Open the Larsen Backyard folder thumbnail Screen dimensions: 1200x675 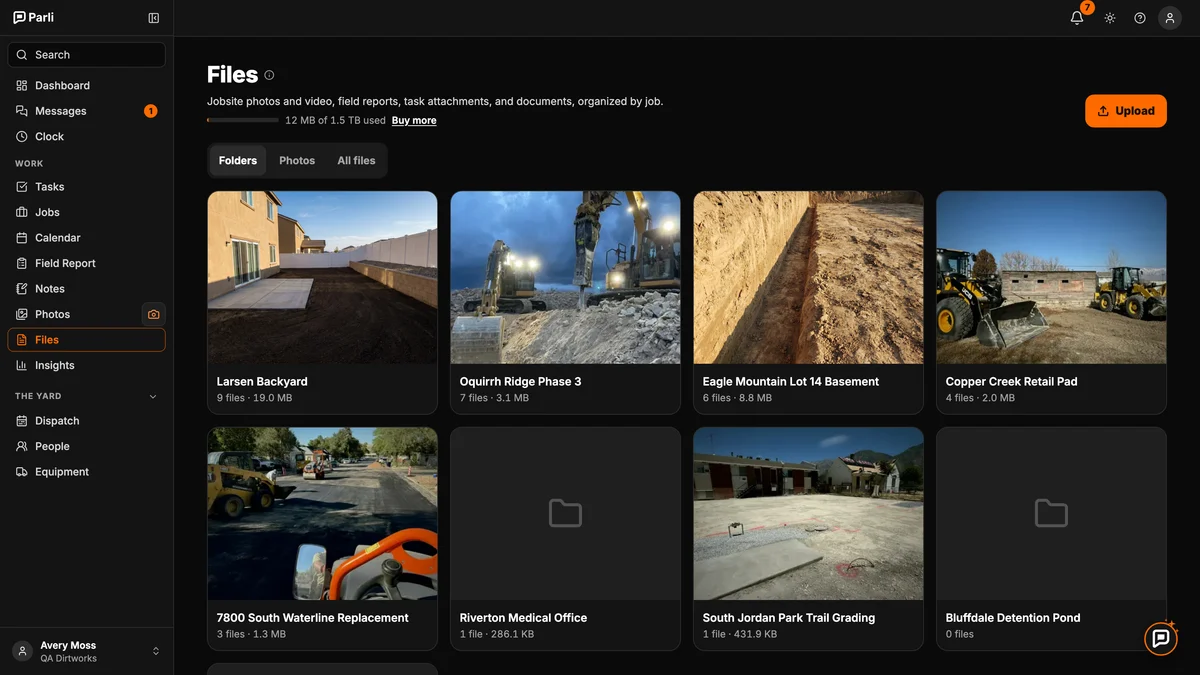point(322,277)
